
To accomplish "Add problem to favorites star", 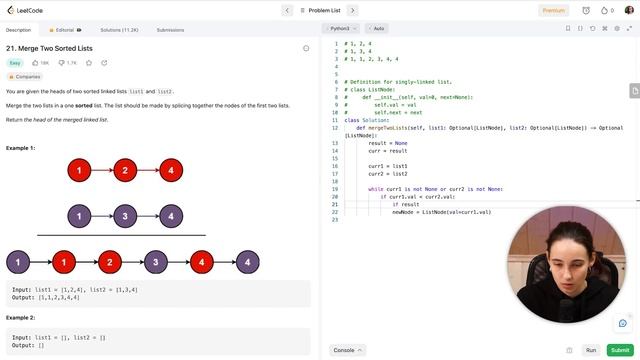I will [x=89, y=63].
